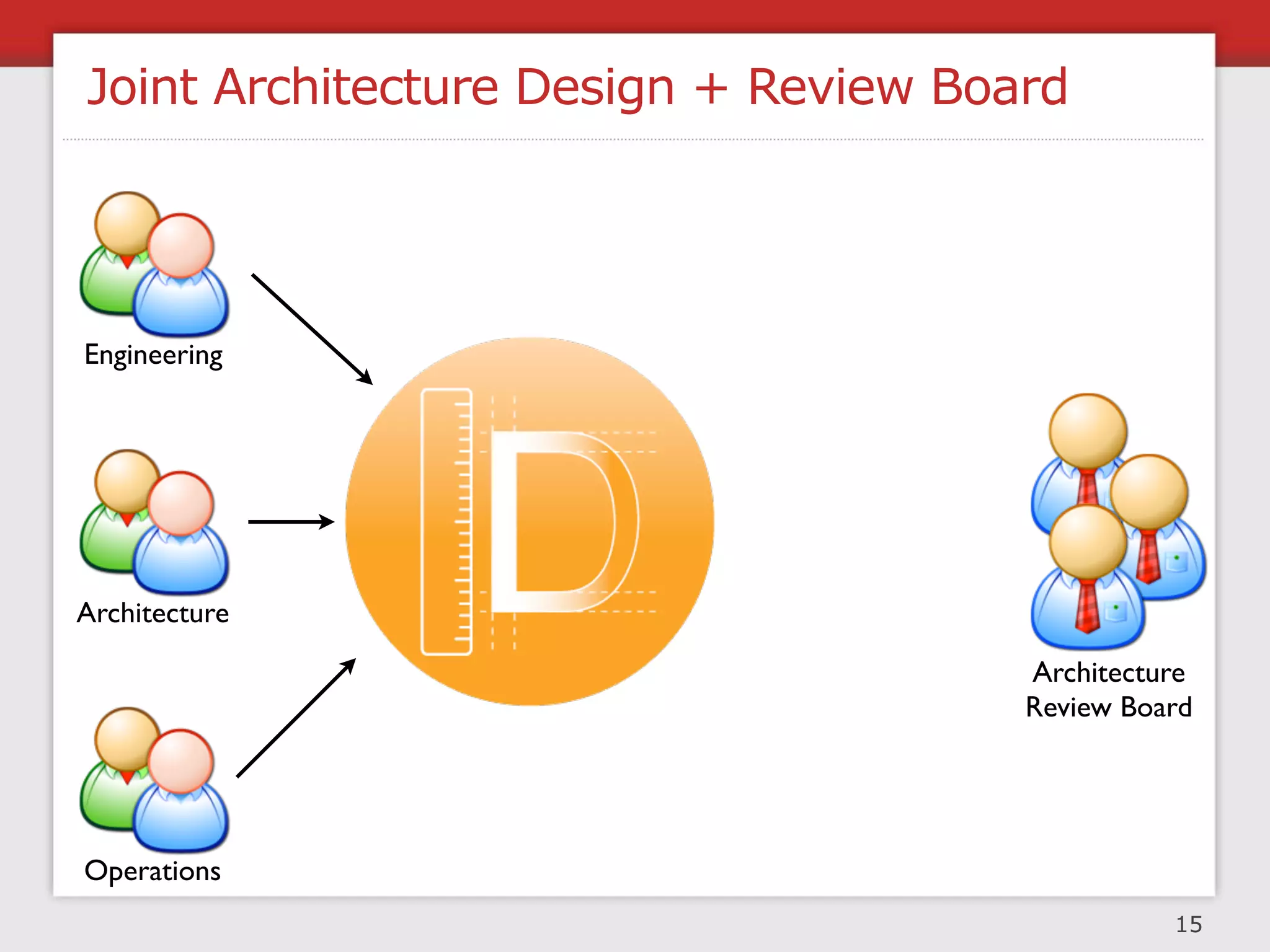Click the Architecture Review Board group icon
1270x952 pixels.
1117,522
